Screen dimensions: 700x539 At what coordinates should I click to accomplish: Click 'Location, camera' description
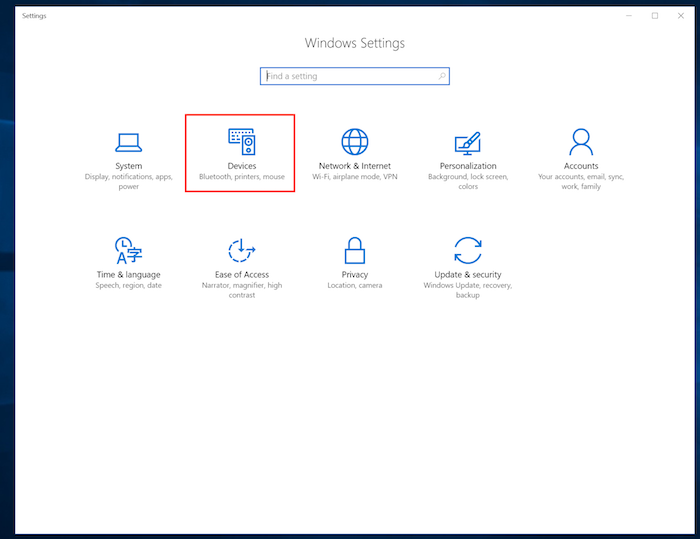[355, 285]
